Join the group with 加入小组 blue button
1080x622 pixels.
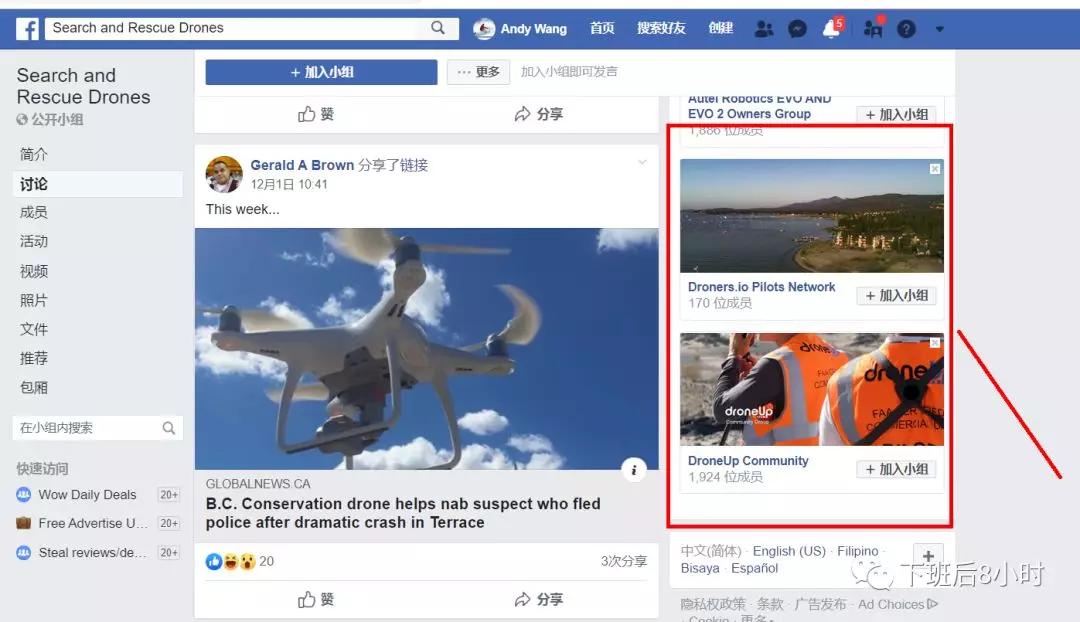click(x=321, y=72)
